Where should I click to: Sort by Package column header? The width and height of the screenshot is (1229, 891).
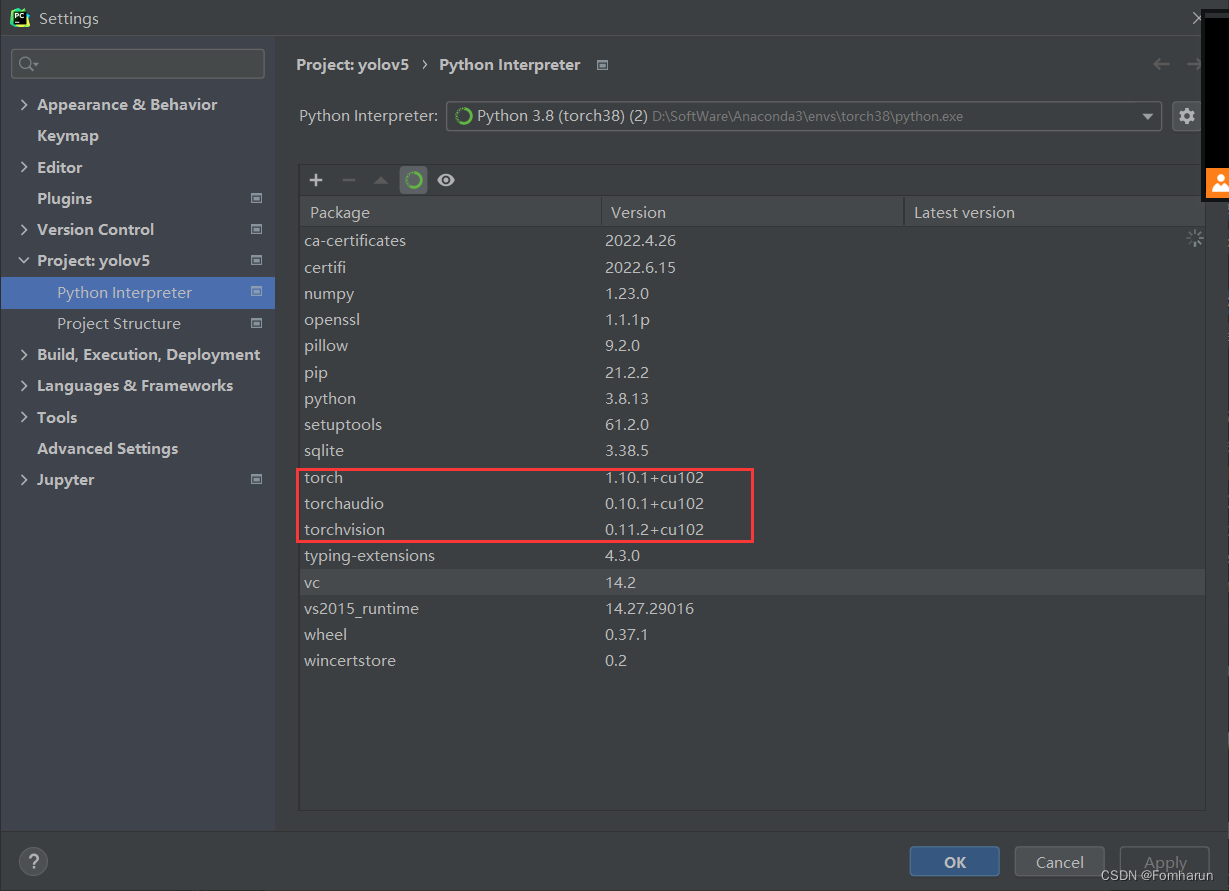click(450, 212)
